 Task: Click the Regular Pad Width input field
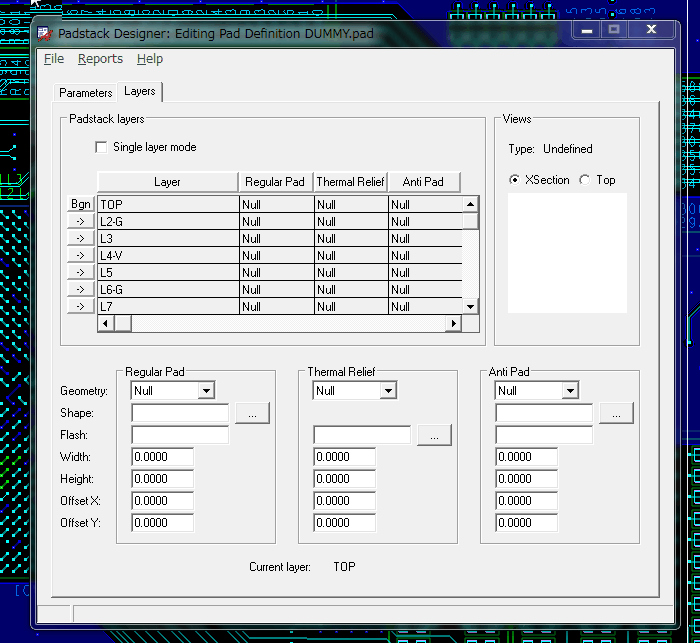162,457
